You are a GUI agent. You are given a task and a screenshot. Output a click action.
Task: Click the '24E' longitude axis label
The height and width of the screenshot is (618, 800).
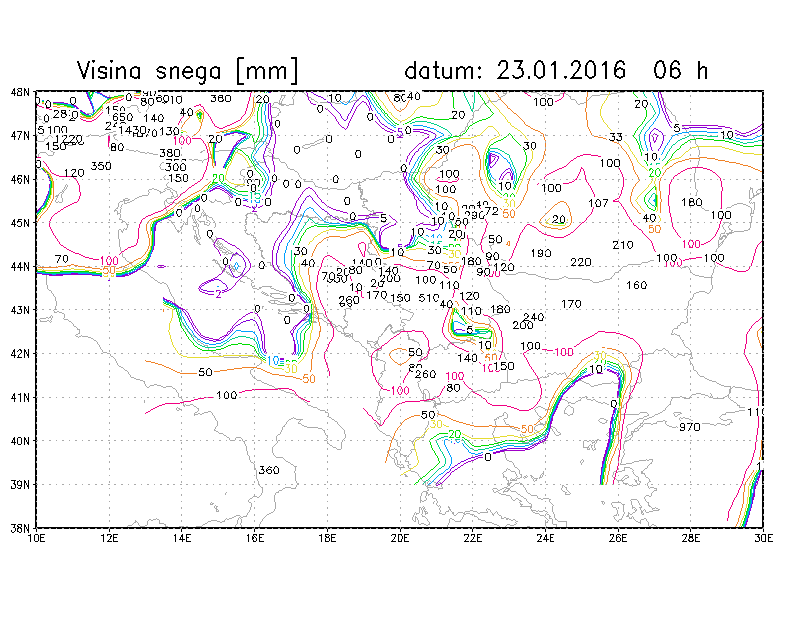click(x=545, y=538)
